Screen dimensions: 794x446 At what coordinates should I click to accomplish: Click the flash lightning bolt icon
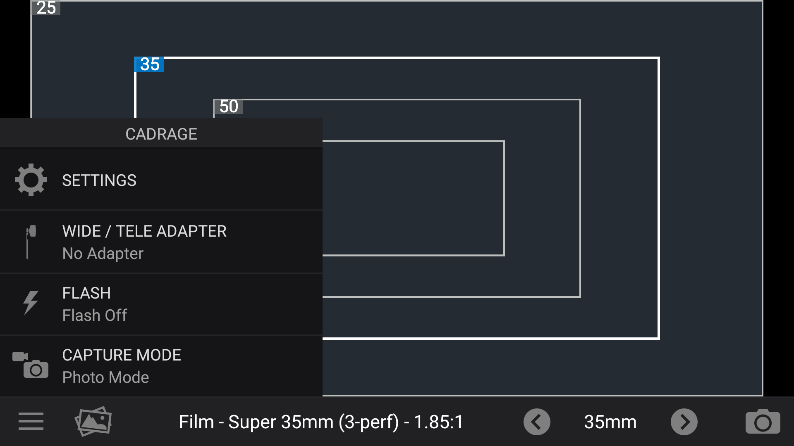point(31,303)
